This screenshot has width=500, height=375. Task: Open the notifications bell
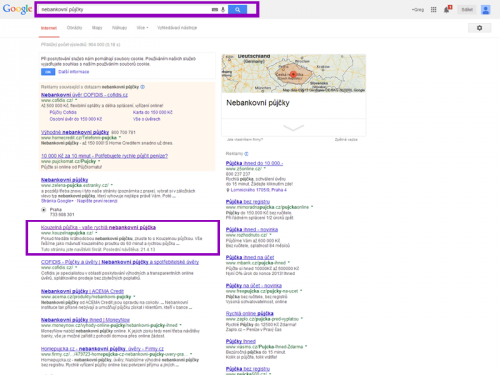click(x=447, y=9)
